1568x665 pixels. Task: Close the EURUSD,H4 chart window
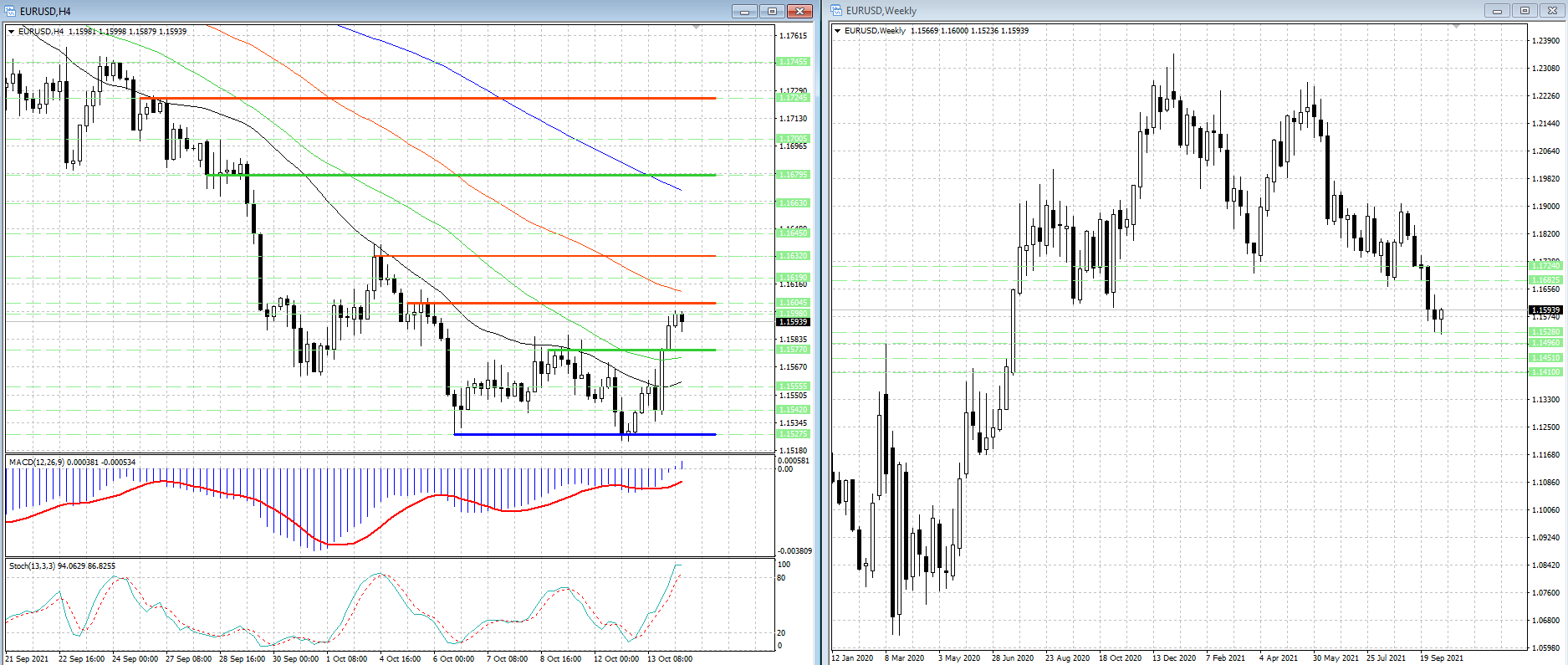[799, 11]
